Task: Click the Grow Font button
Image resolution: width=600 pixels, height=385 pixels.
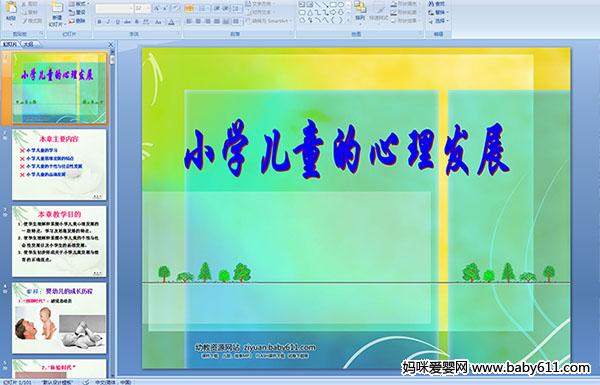Action: coord(157,8)
